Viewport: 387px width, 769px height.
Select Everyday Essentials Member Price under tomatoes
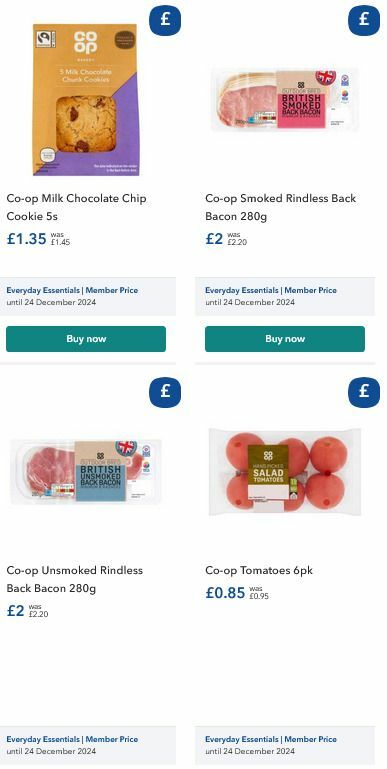click(271, 739)
